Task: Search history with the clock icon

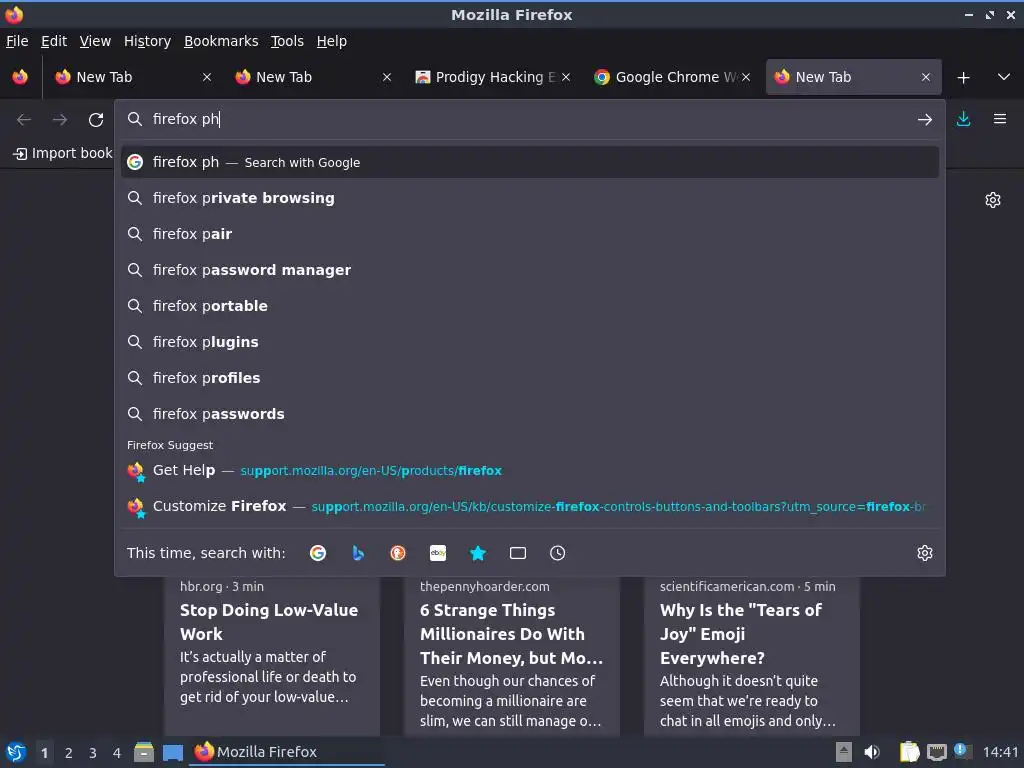Action: (557, 553)
